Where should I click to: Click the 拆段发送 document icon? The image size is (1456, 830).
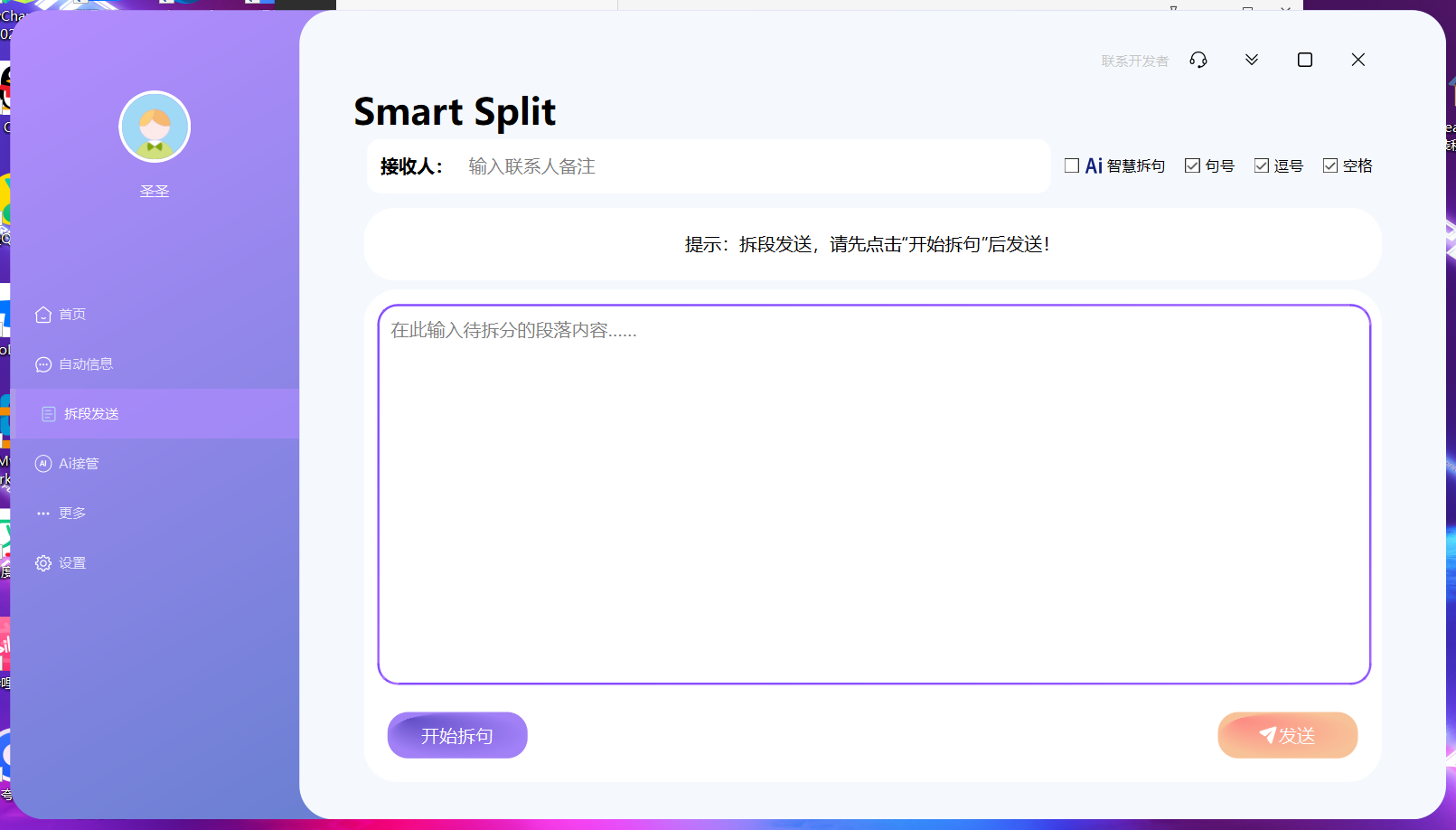pyautogui.click(x=48, y=413)
